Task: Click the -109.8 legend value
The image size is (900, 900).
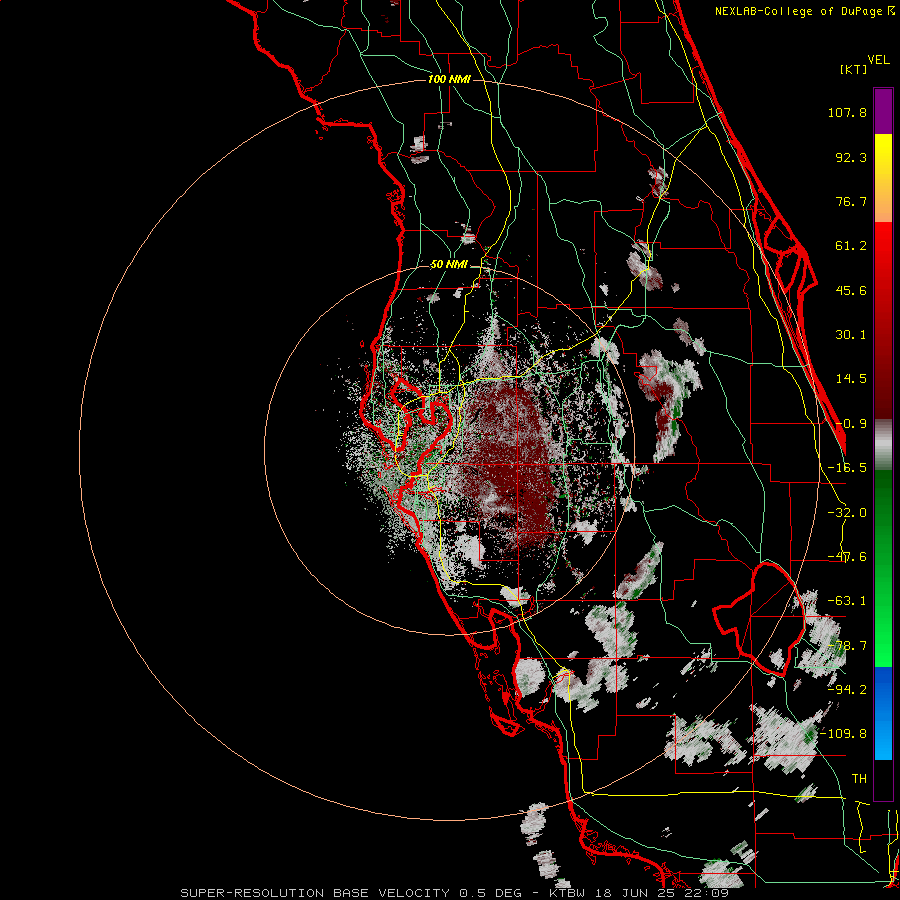Action: (843, 734)
